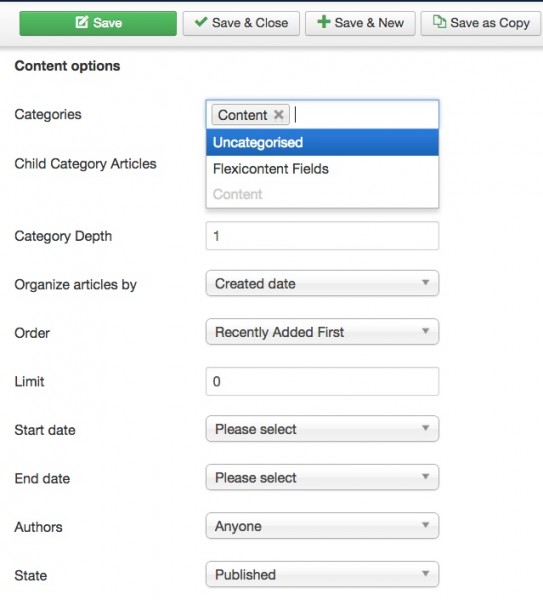
Task: Click the copy icon on Save as Copy
Action: (439, 22)
